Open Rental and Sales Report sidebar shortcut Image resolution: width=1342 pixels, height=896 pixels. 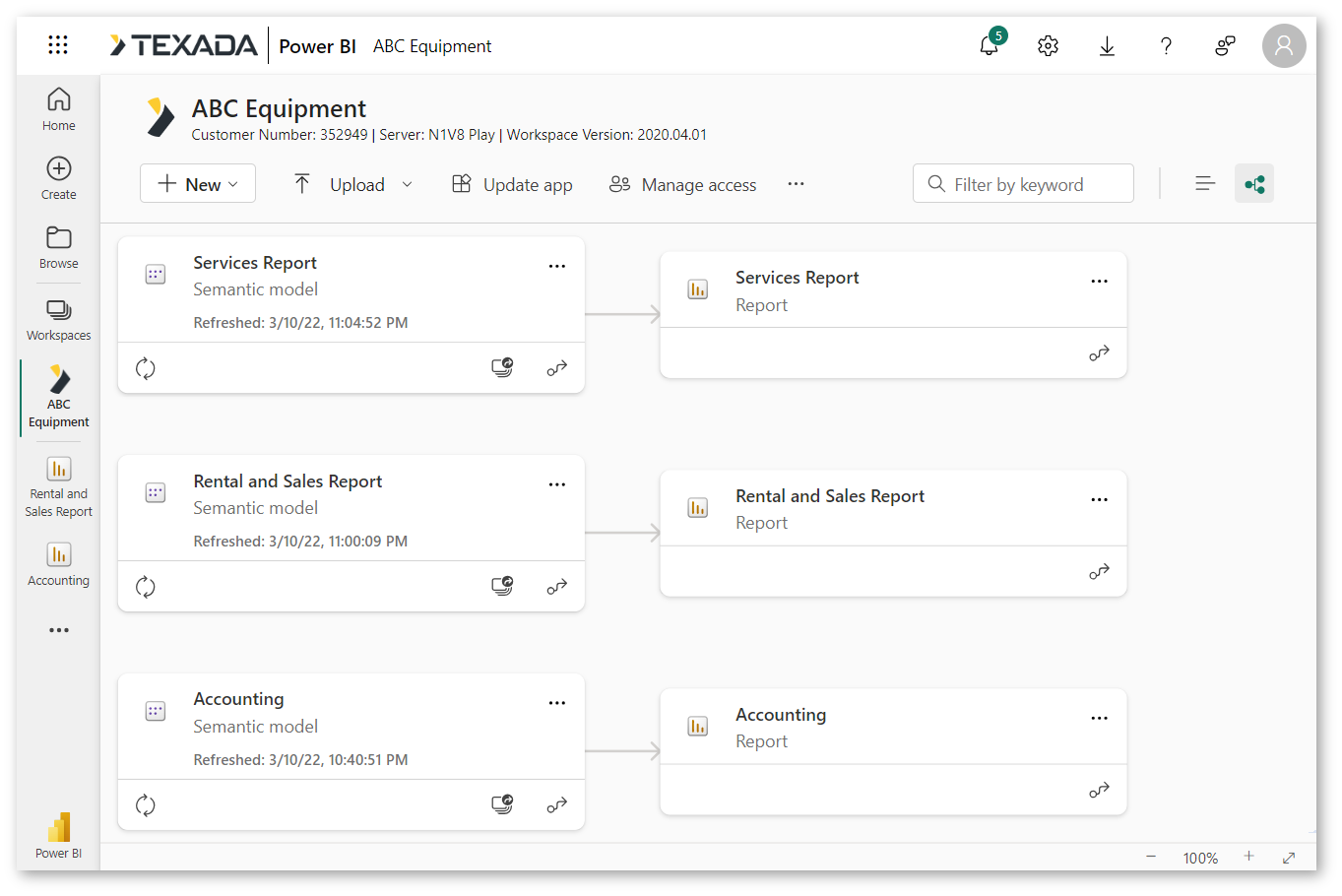click(x=59, y=486)
